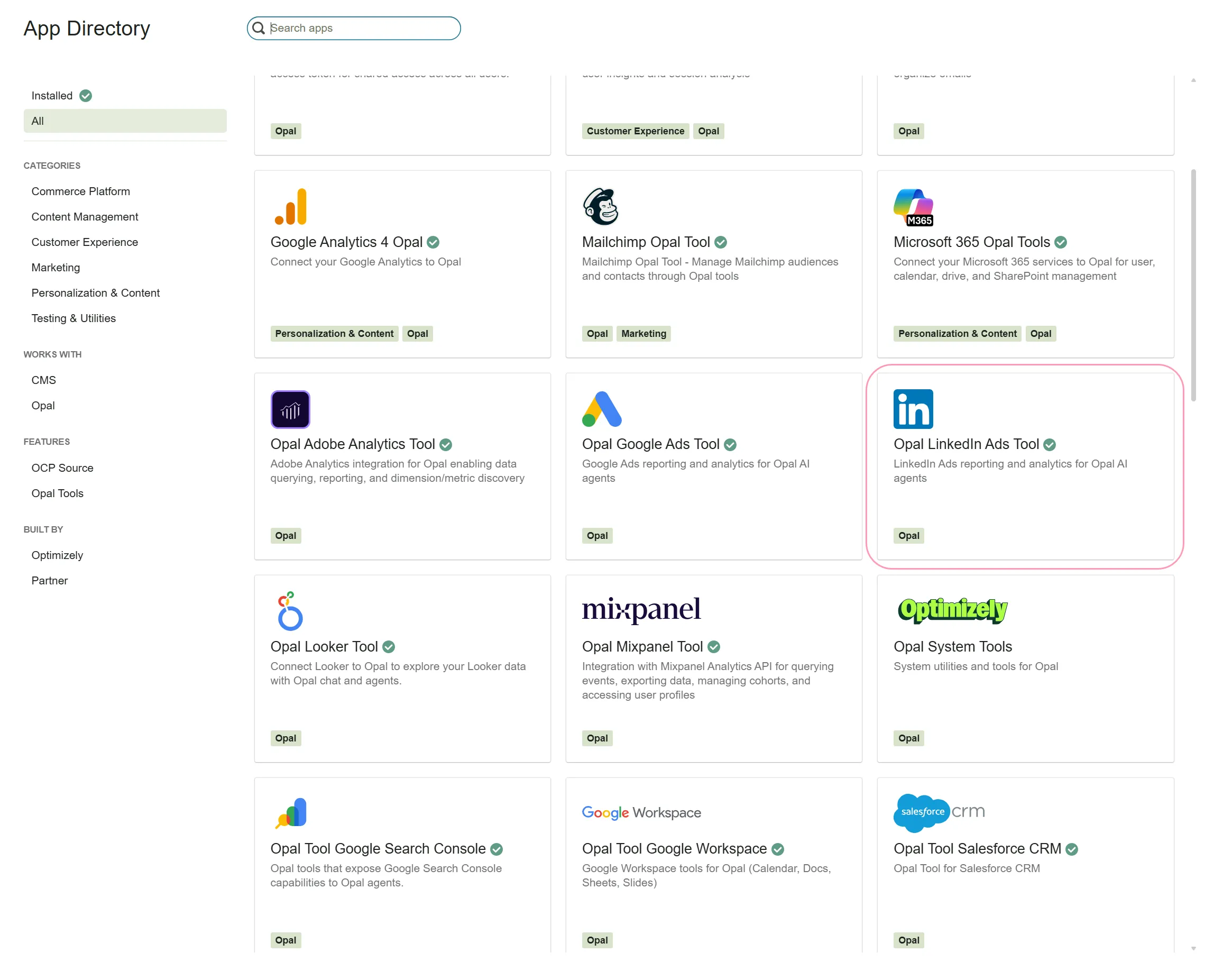Open the Google Analytics 4 Opal title

(x=346, y=242)
